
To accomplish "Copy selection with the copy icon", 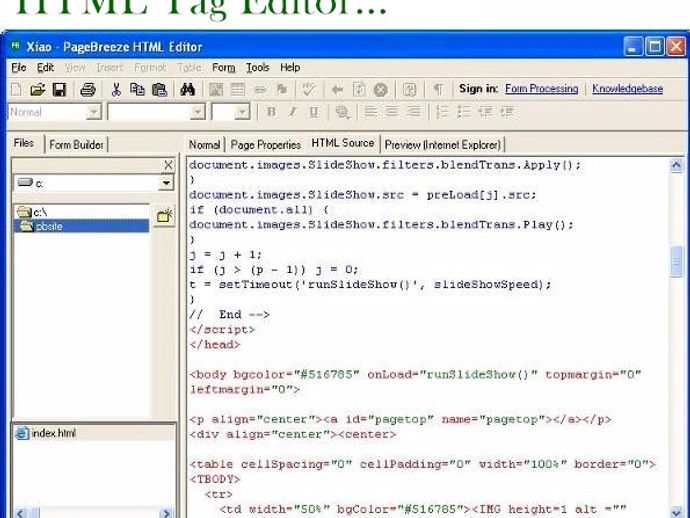I will (137, 90).
